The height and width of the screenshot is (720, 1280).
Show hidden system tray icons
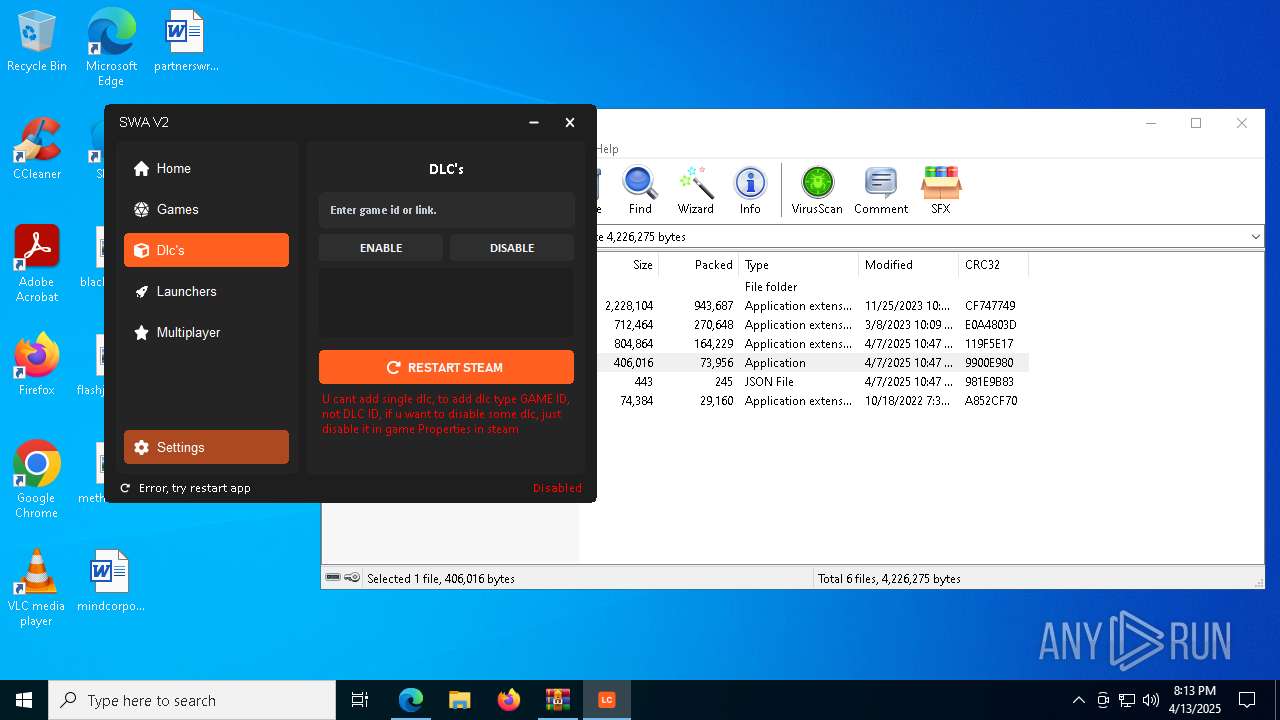(x=1078, y=700)
